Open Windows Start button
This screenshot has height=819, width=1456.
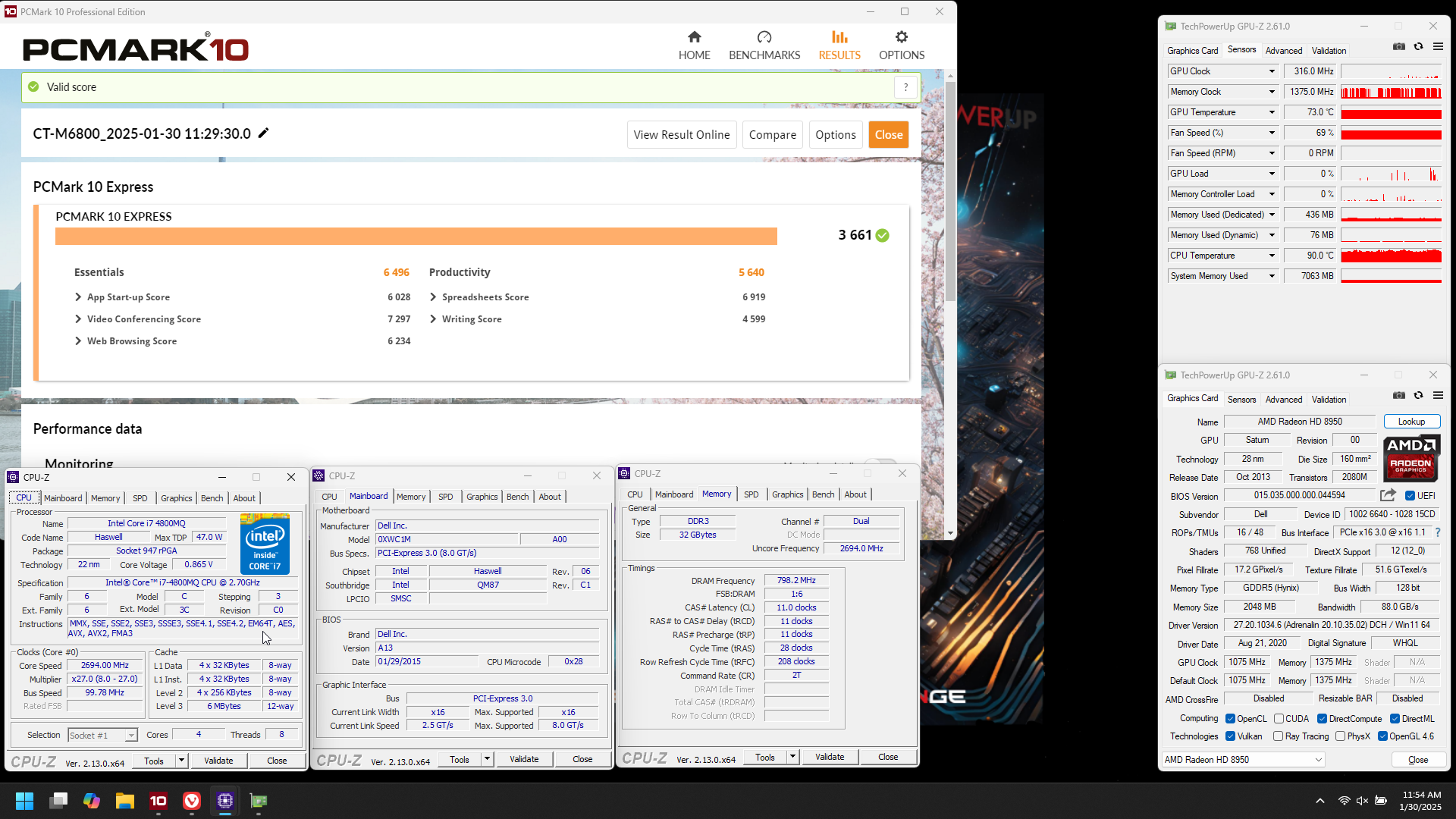pyautogui.click(x=24, y=801)
